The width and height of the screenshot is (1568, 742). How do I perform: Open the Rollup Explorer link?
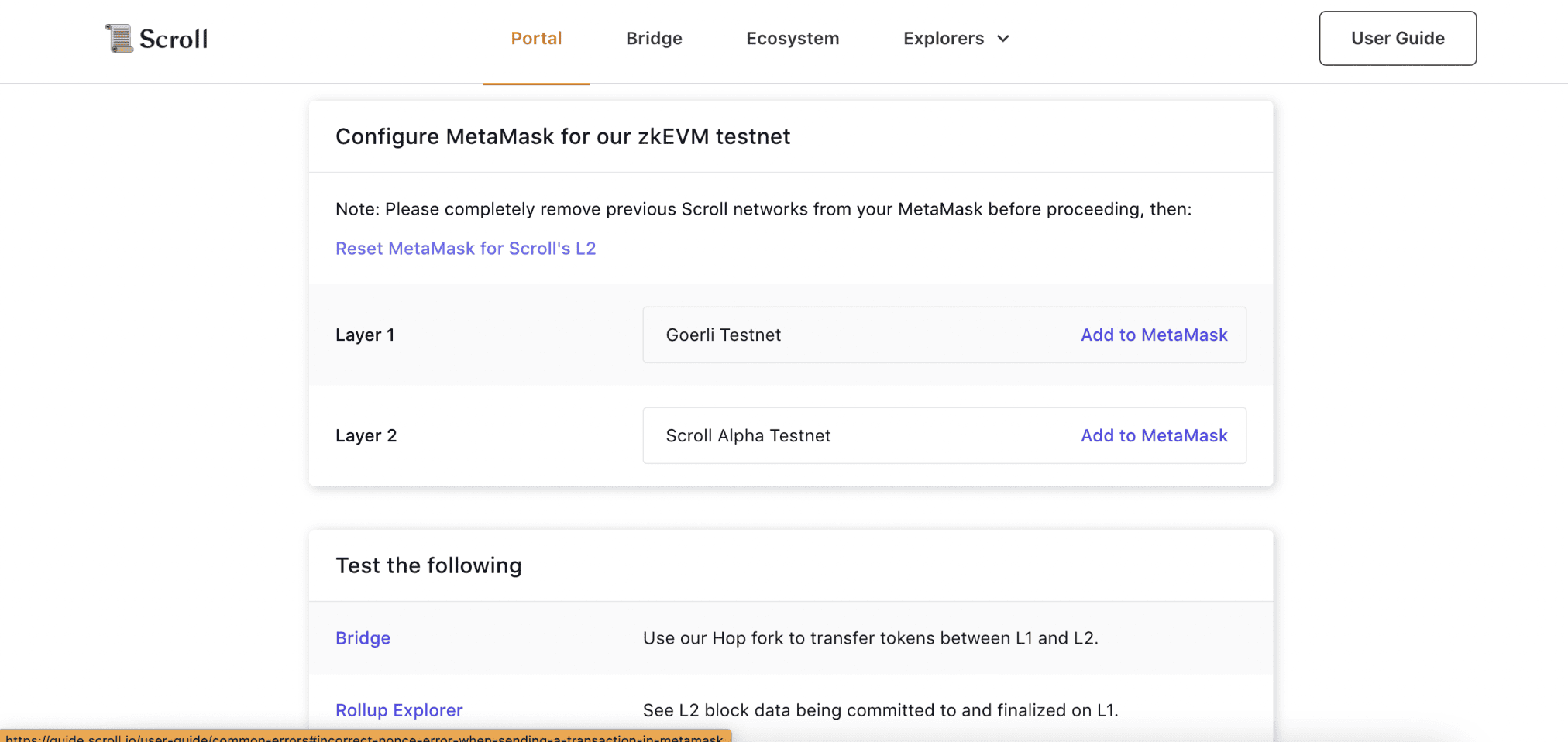(x=399, y=710)
